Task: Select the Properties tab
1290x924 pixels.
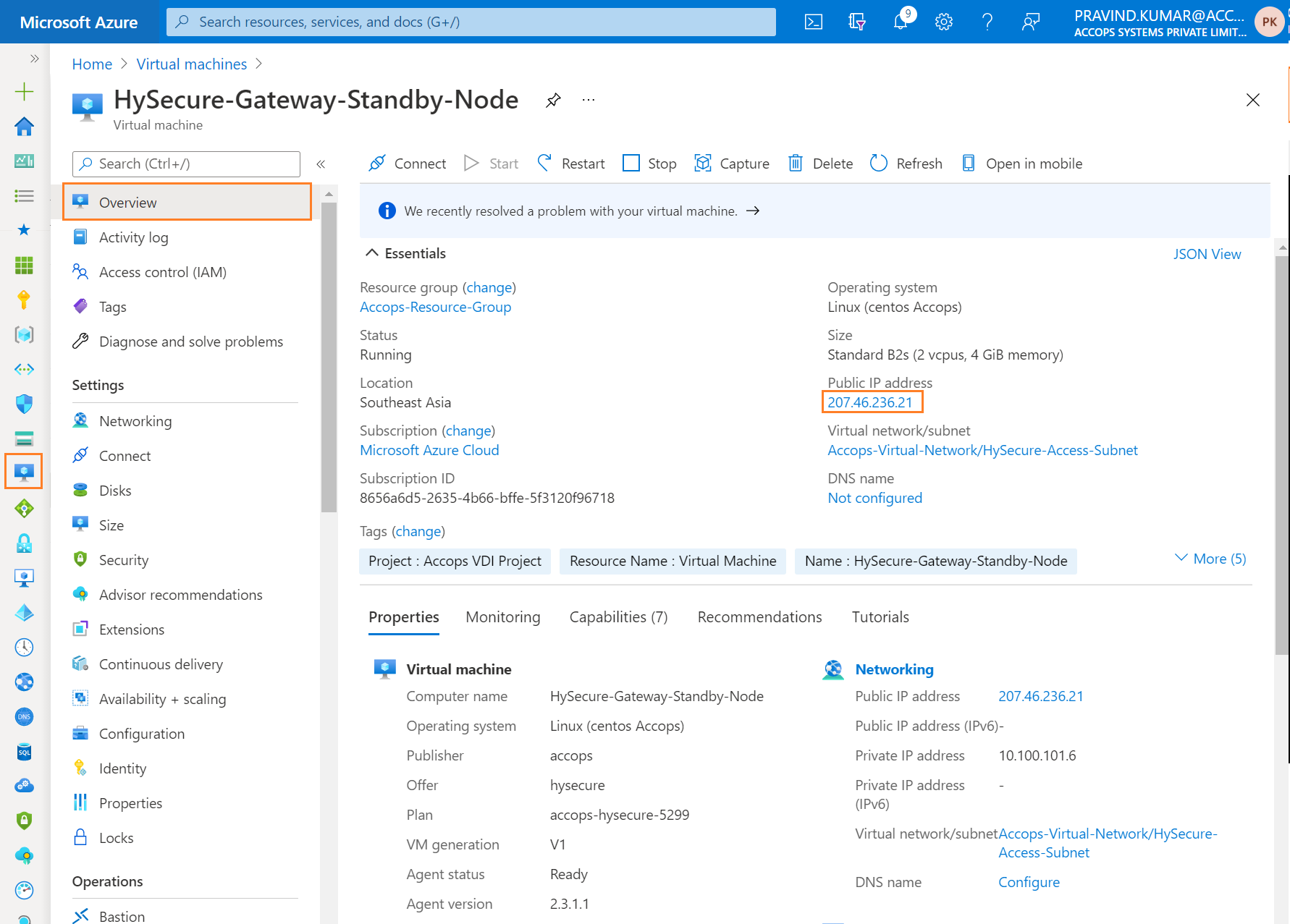Action: click(x=404, y=617)
